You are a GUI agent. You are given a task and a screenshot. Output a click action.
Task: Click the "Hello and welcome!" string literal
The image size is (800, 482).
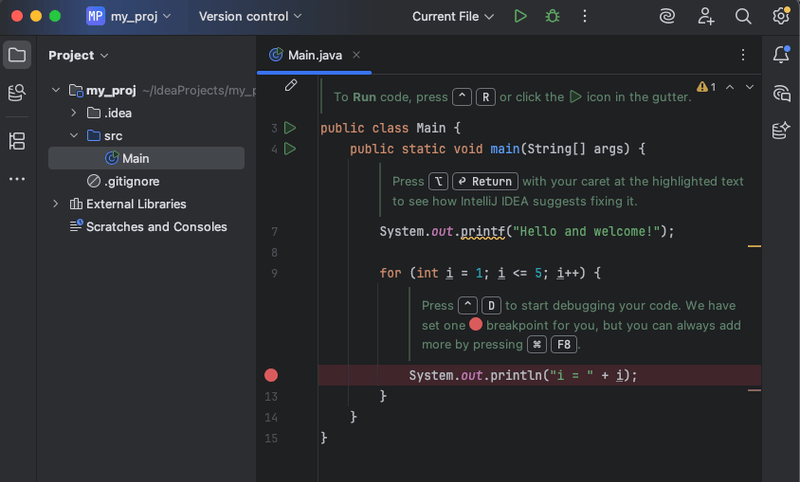tap(586, 232)
